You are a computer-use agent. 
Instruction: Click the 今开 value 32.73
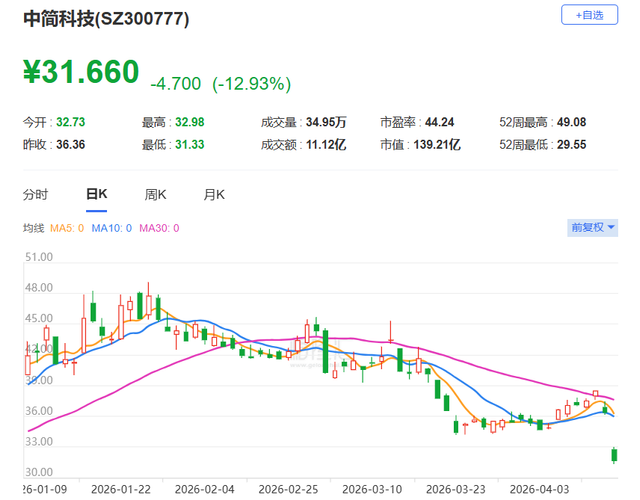(71, 122)
